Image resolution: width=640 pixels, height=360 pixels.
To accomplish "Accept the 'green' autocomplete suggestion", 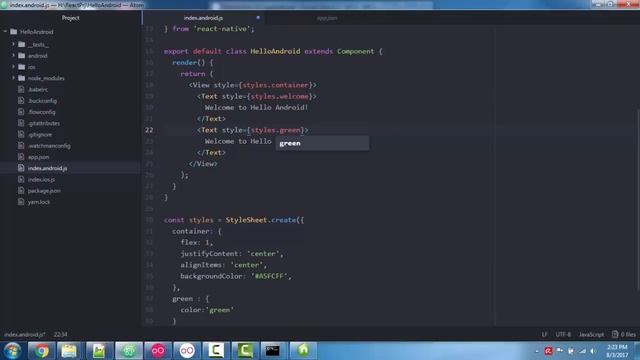I will click(322, 143).
